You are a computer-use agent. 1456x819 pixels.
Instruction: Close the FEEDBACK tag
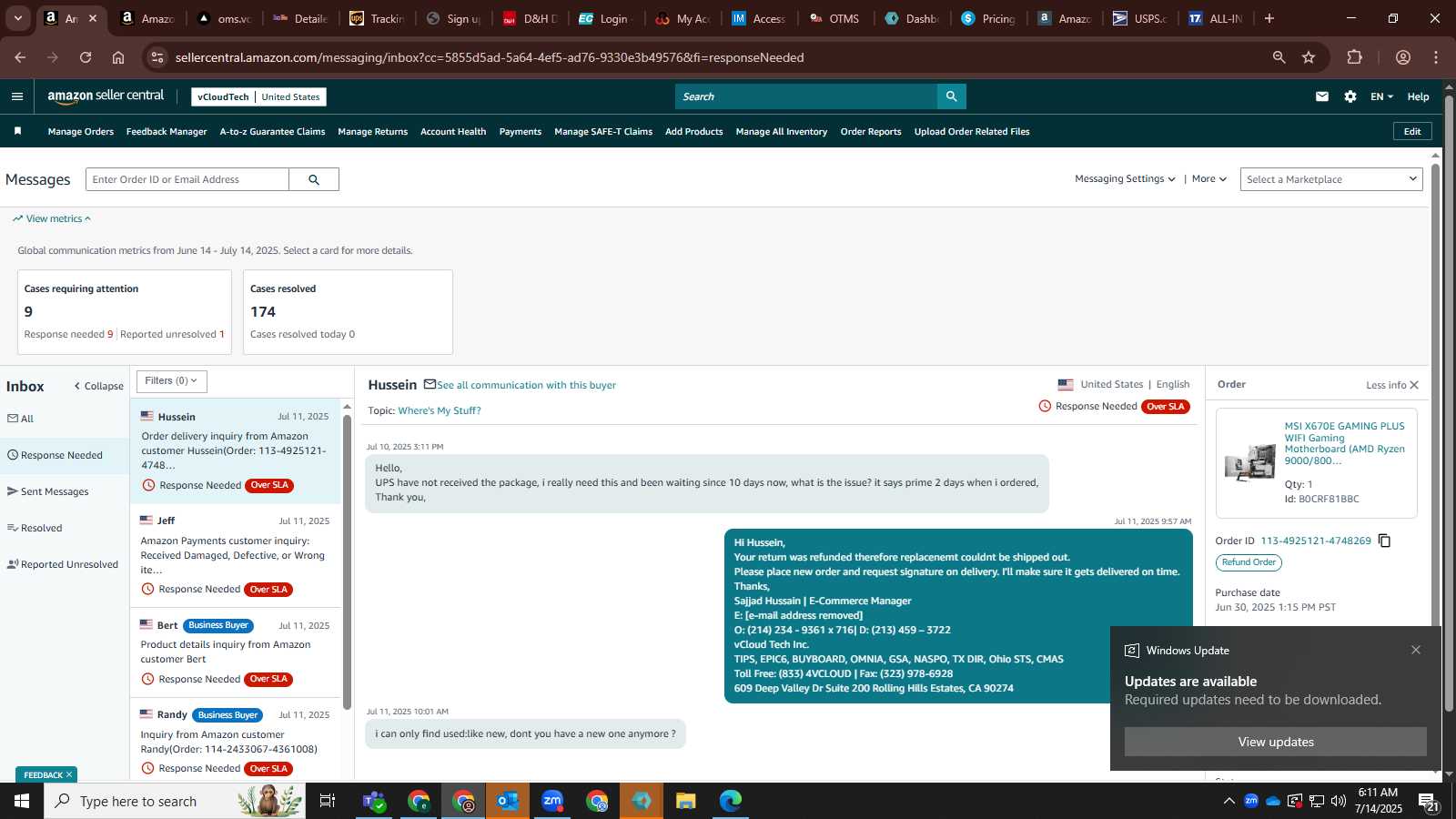69,775
